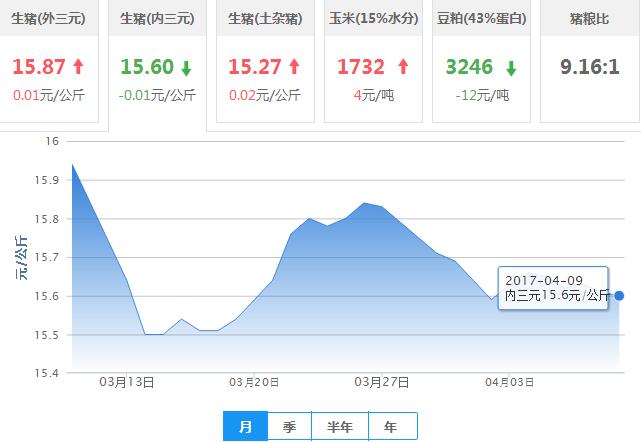Viewport: 641px width, 442px height.
Task: Select the 生猪(内三元) price tab
Action: pos(157,65)
